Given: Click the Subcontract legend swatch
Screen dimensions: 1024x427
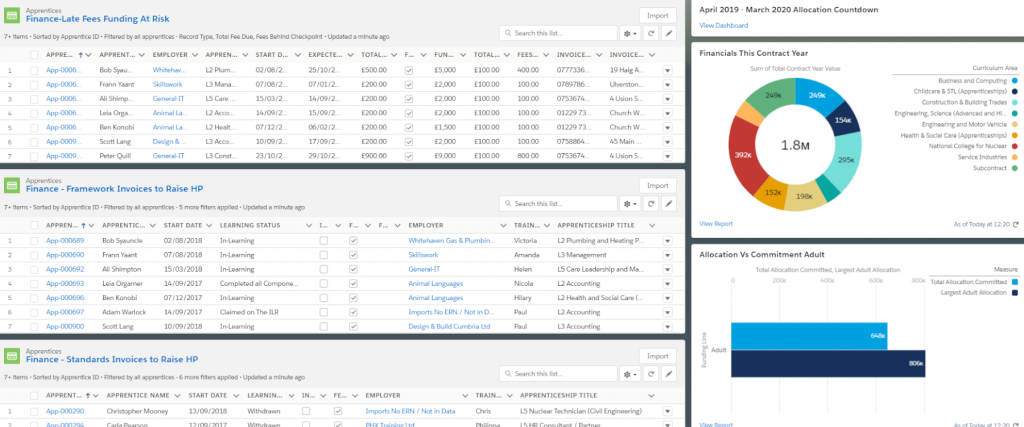Looking at the screenshot, I should [x=1014, y=168].
